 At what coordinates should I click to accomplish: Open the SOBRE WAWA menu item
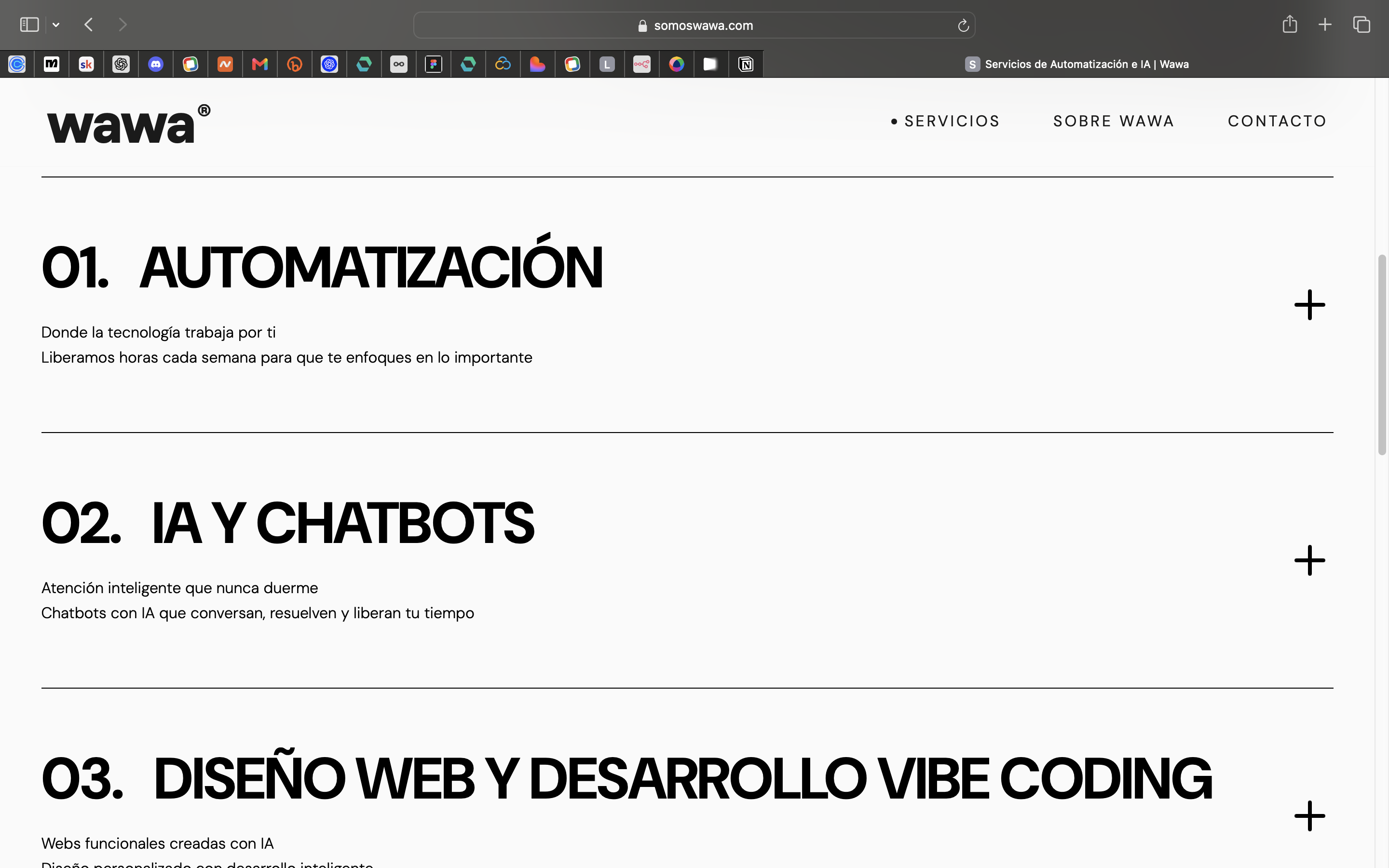[1114, 121]
